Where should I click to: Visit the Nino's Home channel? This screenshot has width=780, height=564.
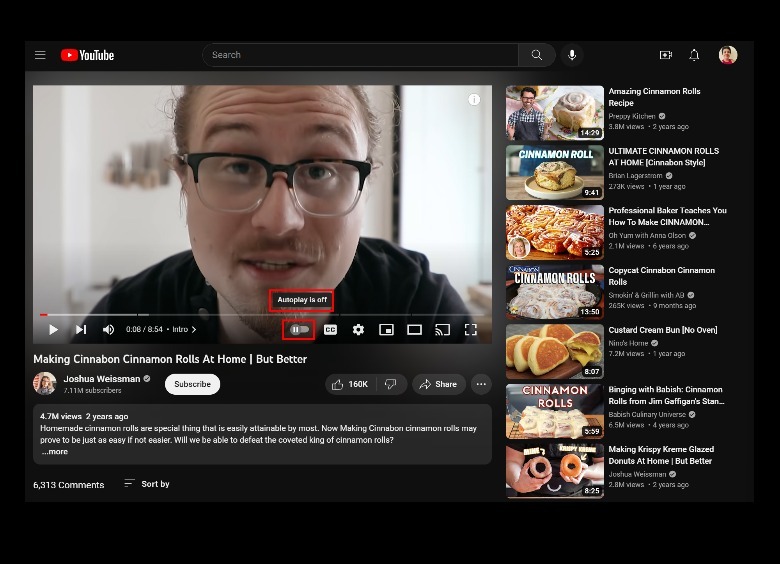[628, 343]
